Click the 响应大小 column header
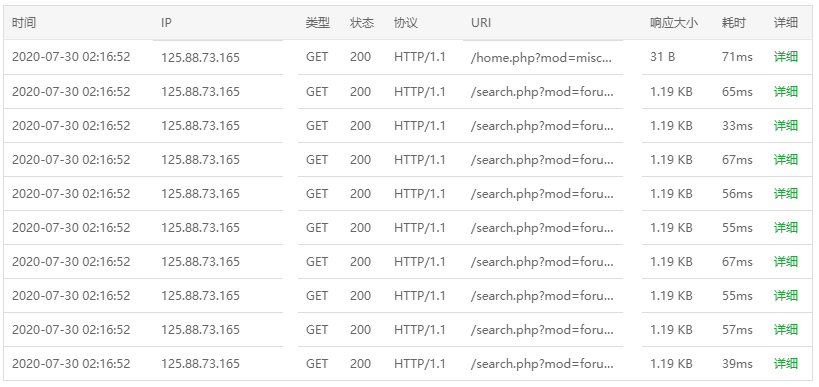This screenshot has width=819, height=387. 674,23
